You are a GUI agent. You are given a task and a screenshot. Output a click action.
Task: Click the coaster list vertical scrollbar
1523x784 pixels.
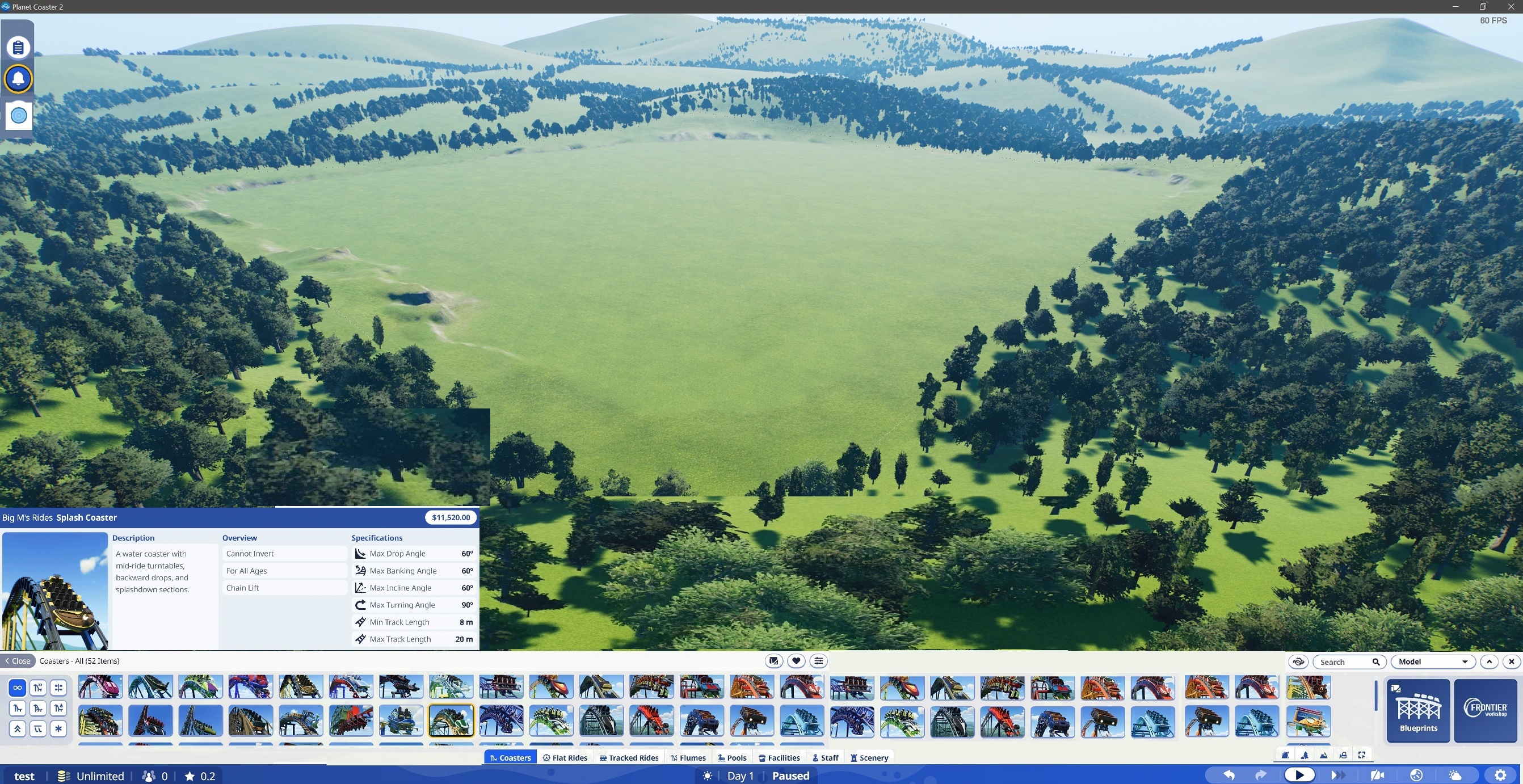tap(1377, 696)
